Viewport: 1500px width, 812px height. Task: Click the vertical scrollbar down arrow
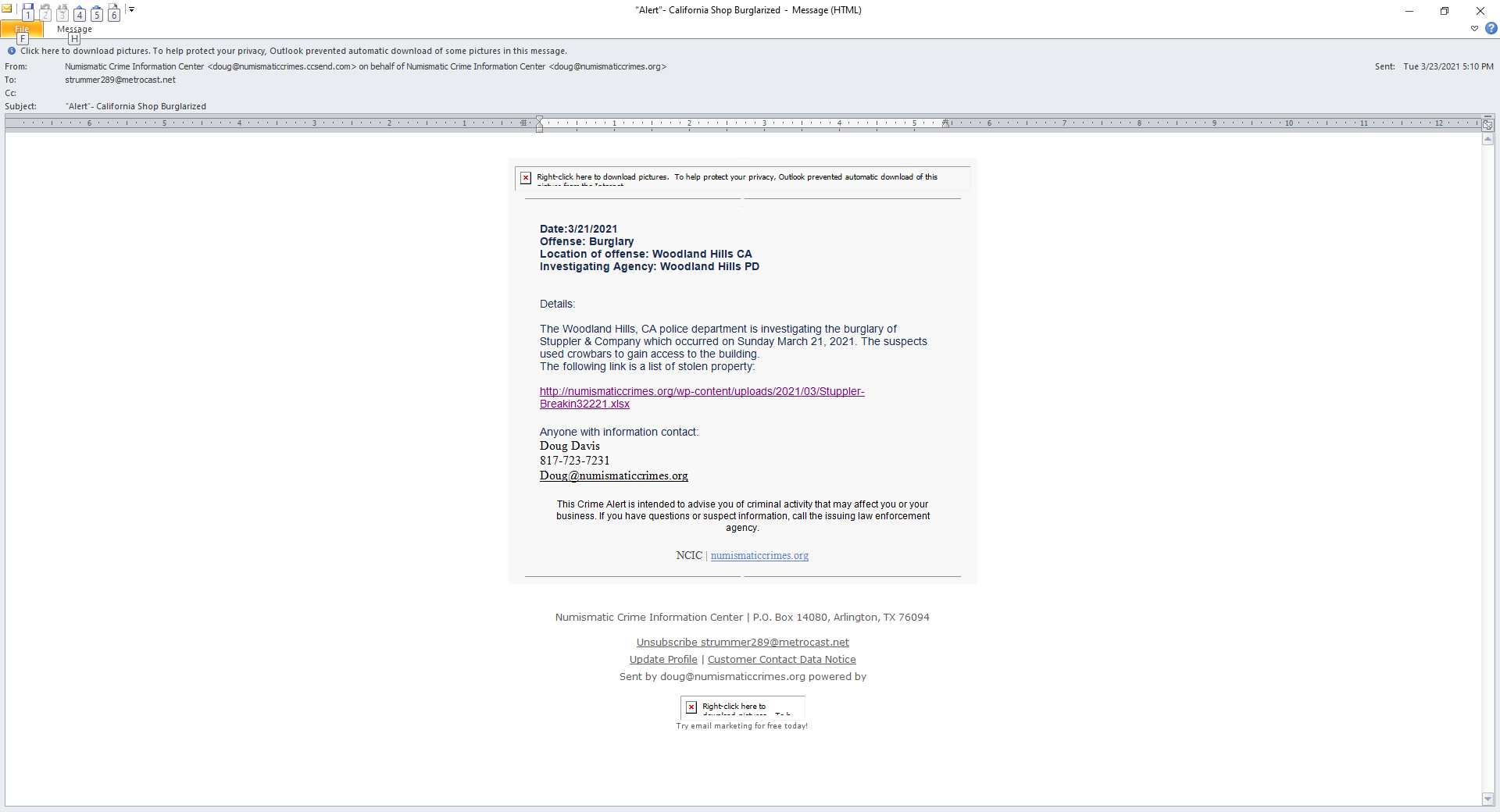1487,799
